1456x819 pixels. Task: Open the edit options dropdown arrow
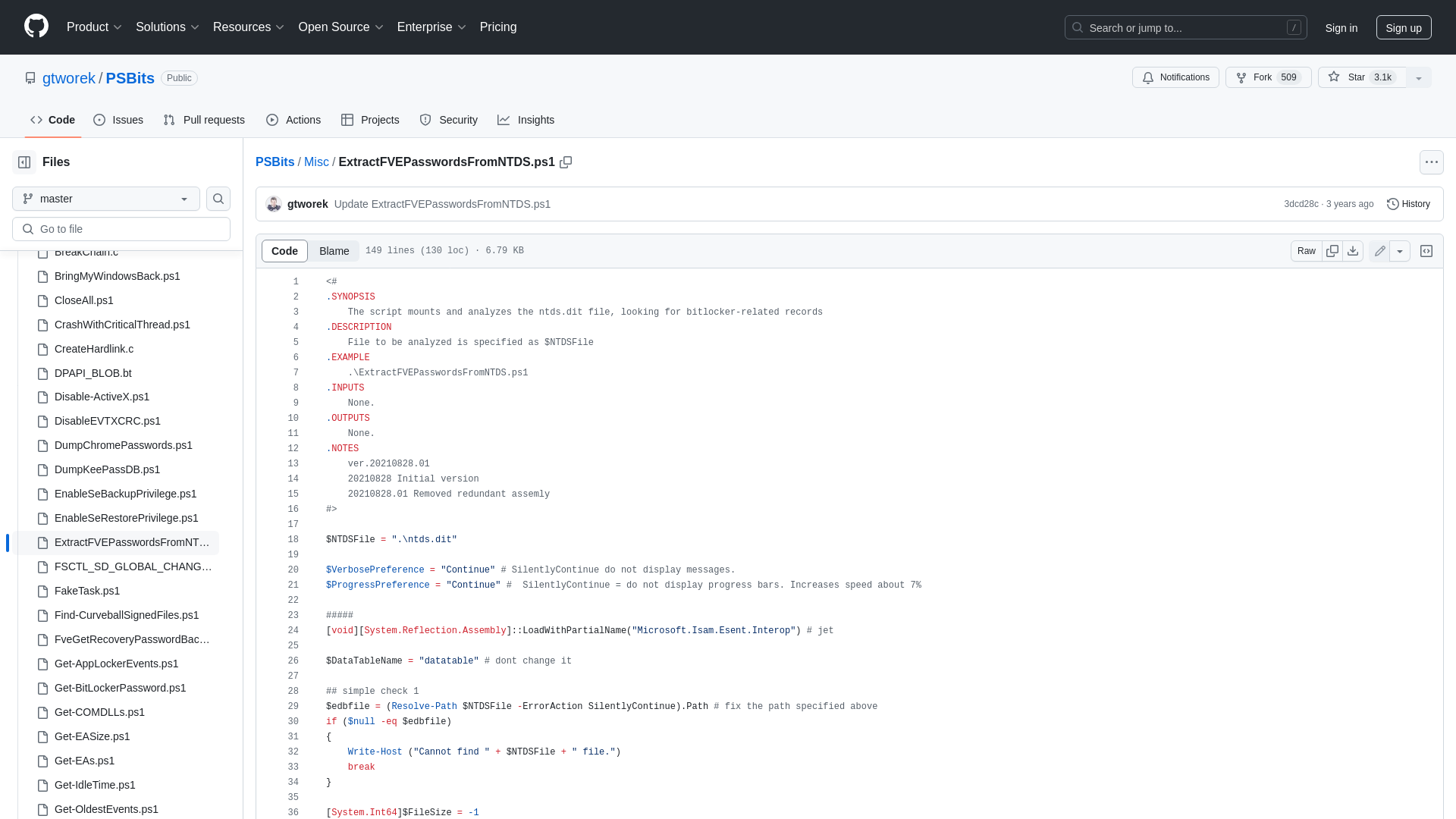tap(1400, 251)
